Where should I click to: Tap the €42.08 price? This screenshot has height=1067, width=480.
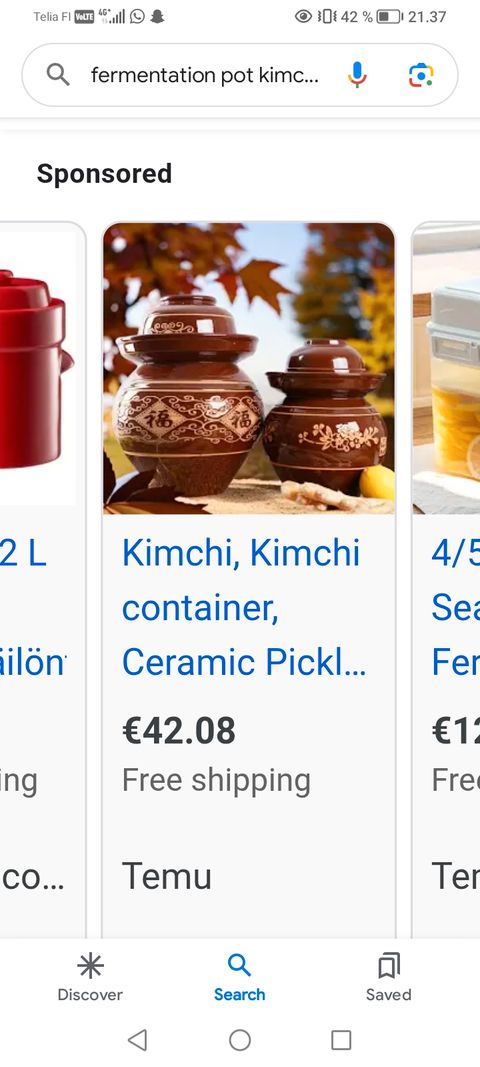click(x=179, y=730)
